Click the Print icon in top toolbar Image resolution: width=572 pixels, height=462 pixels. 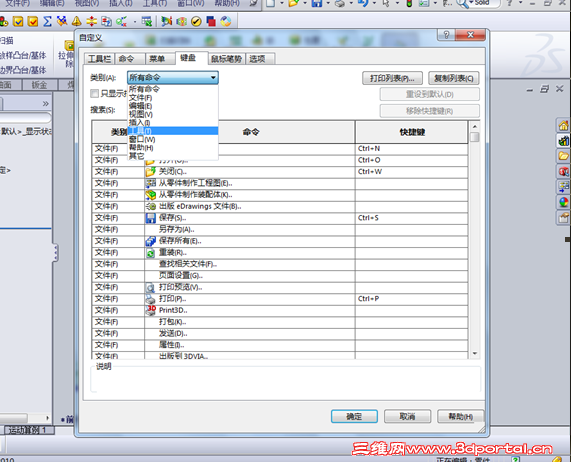pyautogui.click(x=340, y=3)
